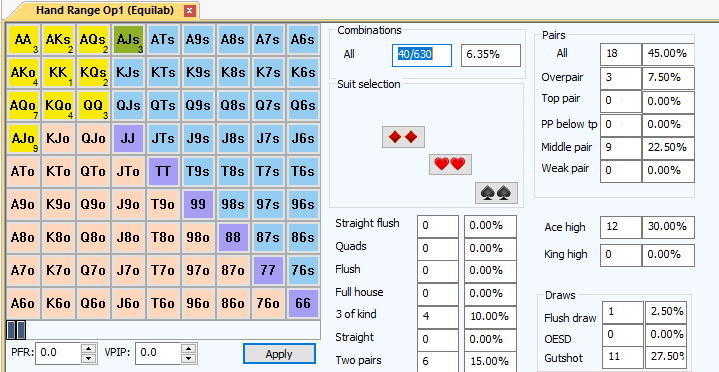Click the 6.35% combinations percentage field
Image resolution: width=719 pixels, height=372 pixels.
[x=491, y=55]
